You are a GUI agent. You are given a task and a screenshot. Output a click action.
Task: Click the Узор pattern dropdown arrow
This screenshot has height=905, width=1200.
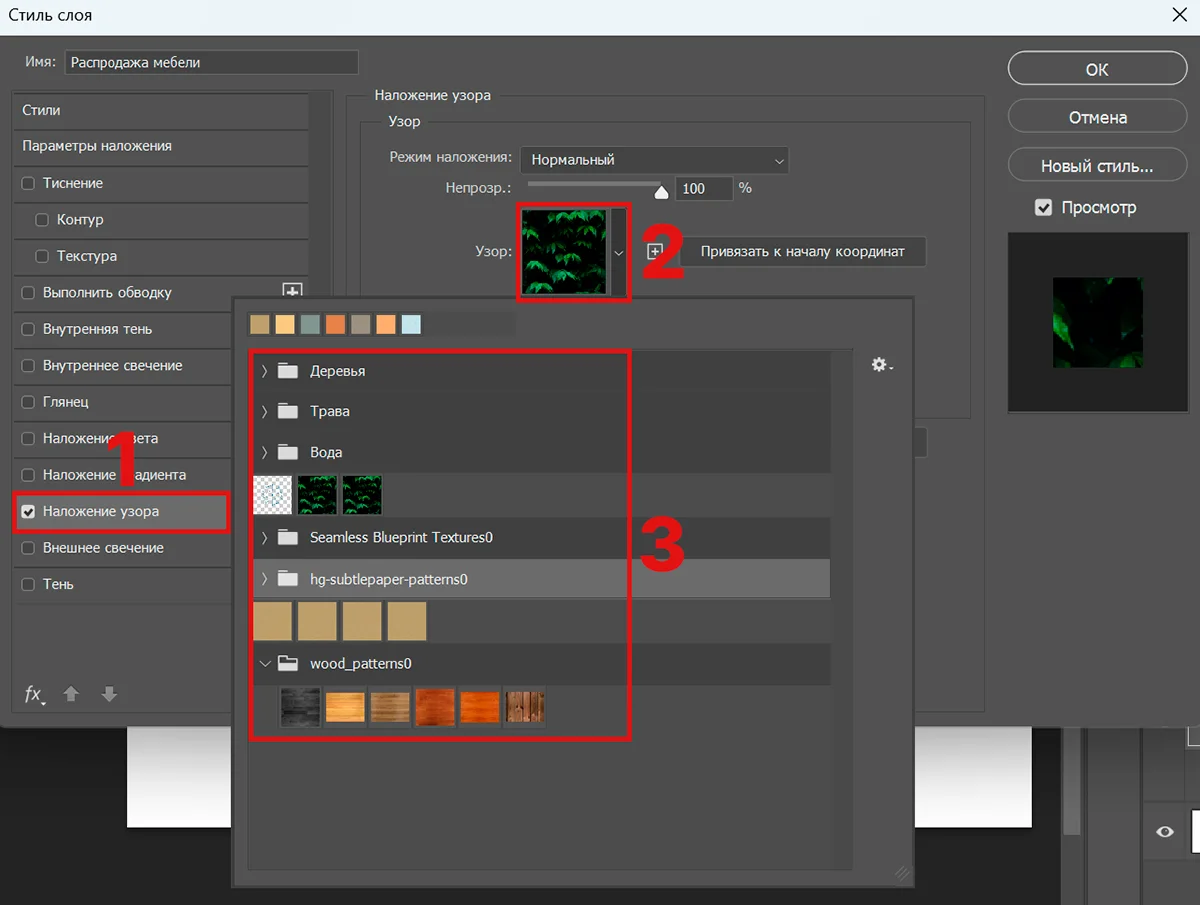619,253
